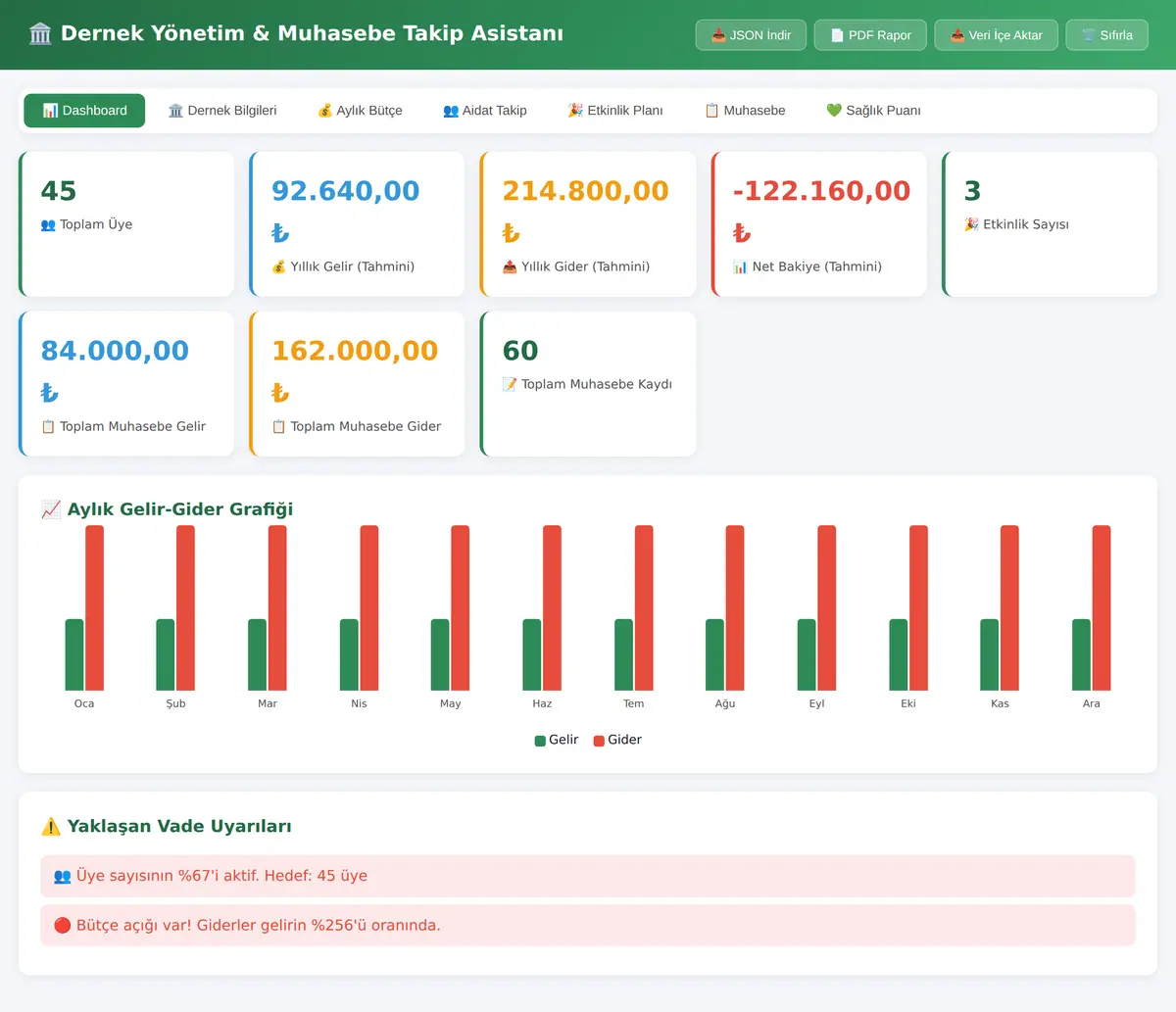The height and width of the screenshot is (1012, 1176).
Task: Click the bar chart icon beside Net Bakiye
Action: pos(741,266)
